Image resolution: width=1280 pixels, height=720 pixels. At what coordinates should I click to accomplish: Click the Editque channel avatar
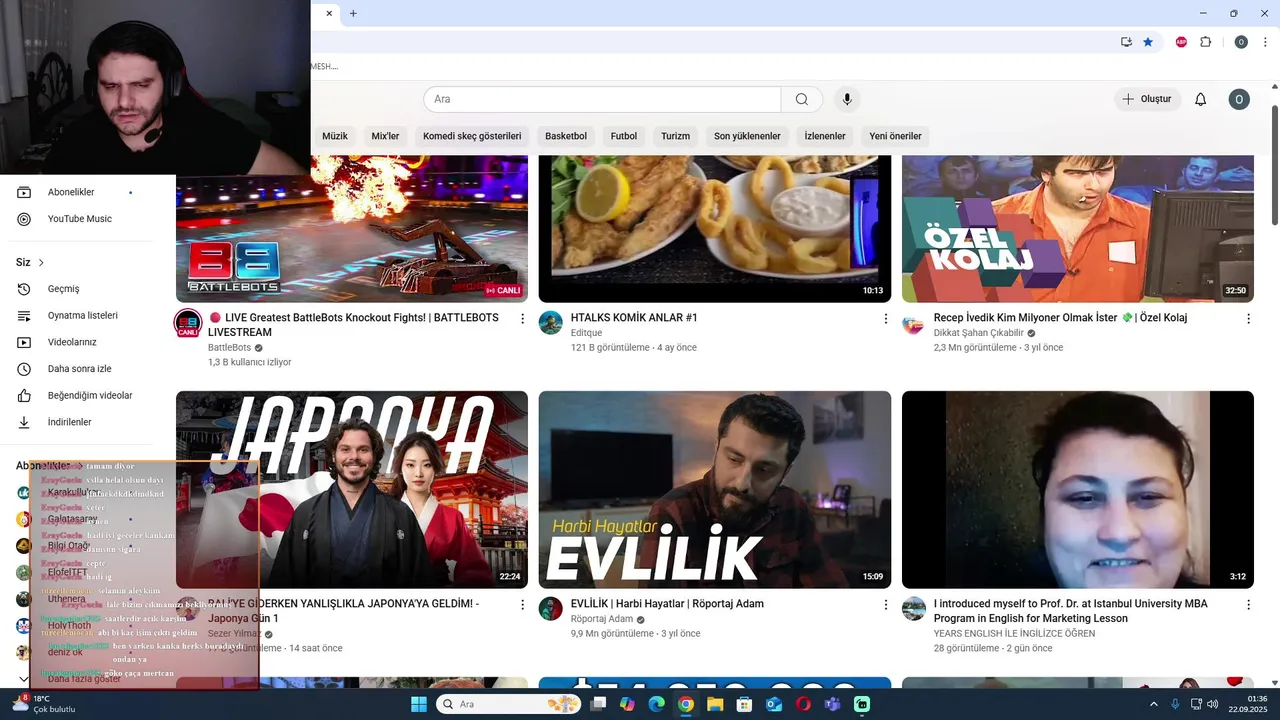[x=551, y=323]
